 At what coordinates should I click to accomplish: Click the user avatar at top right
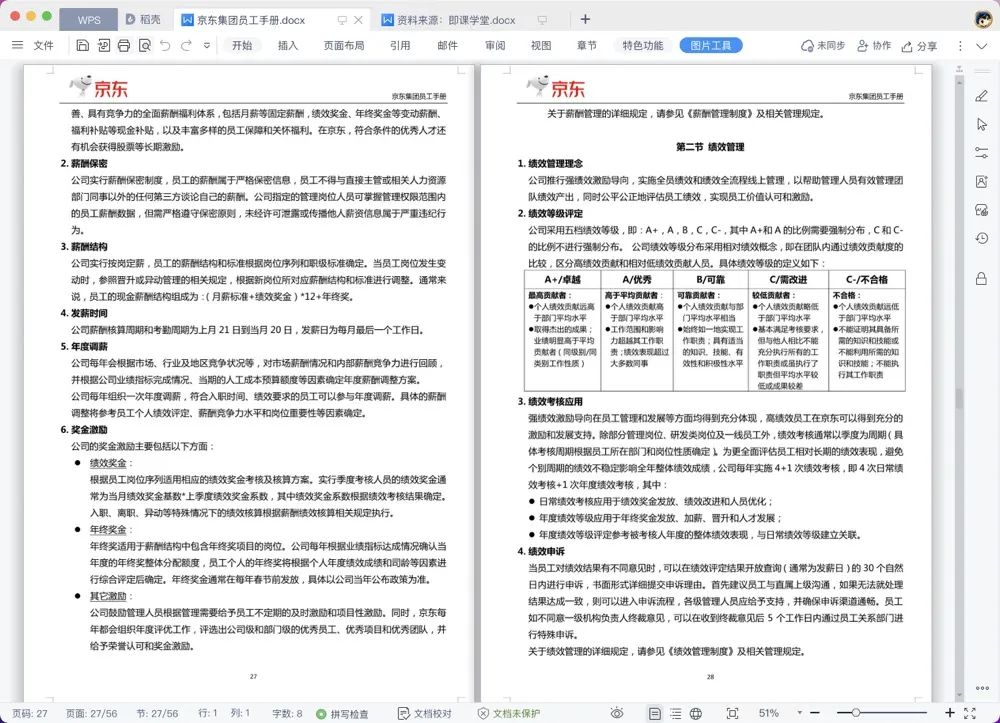pyautogui.click(x=983, y=19)
